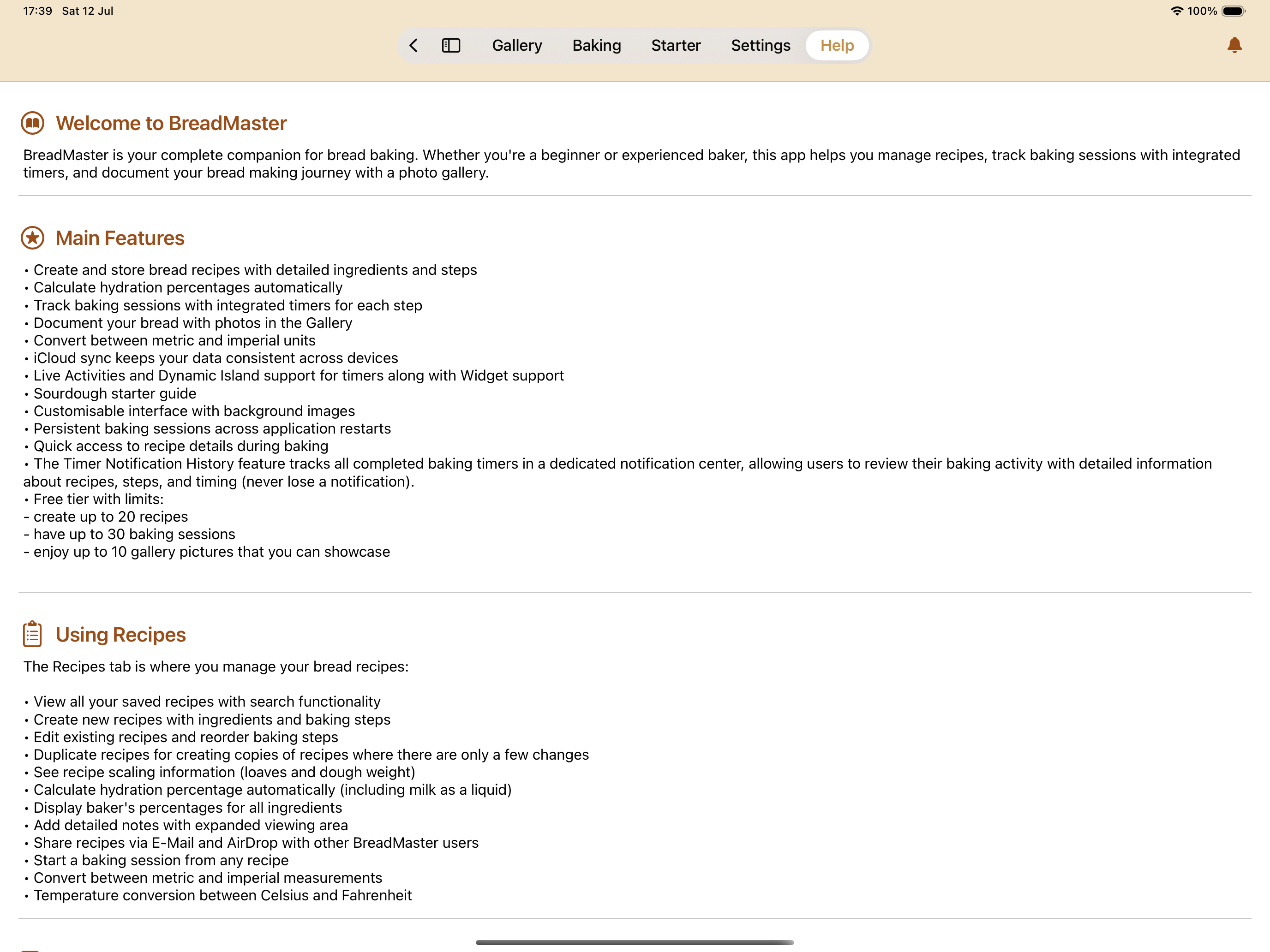The width and height of the screenshot is (1270, 952).
Task: Select the Help tab
Action: [837, 45]
